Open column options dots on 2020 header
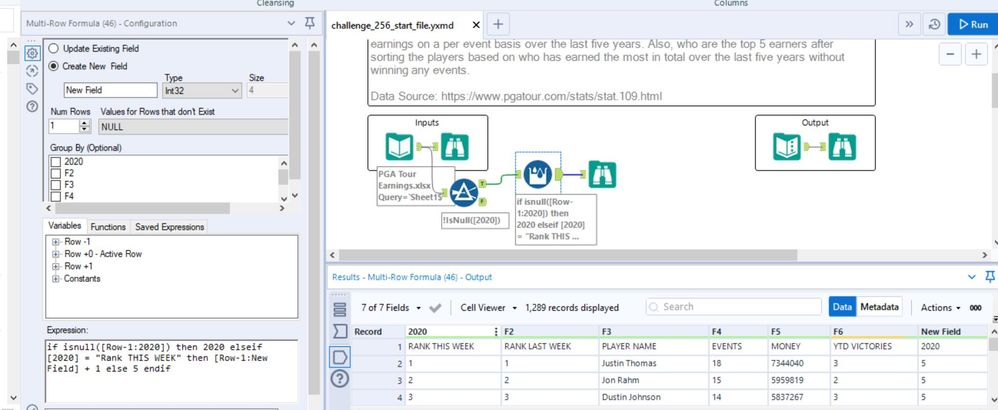Viewport: 998px width, 410px height. pyautogui.click(x=496, y=332)
